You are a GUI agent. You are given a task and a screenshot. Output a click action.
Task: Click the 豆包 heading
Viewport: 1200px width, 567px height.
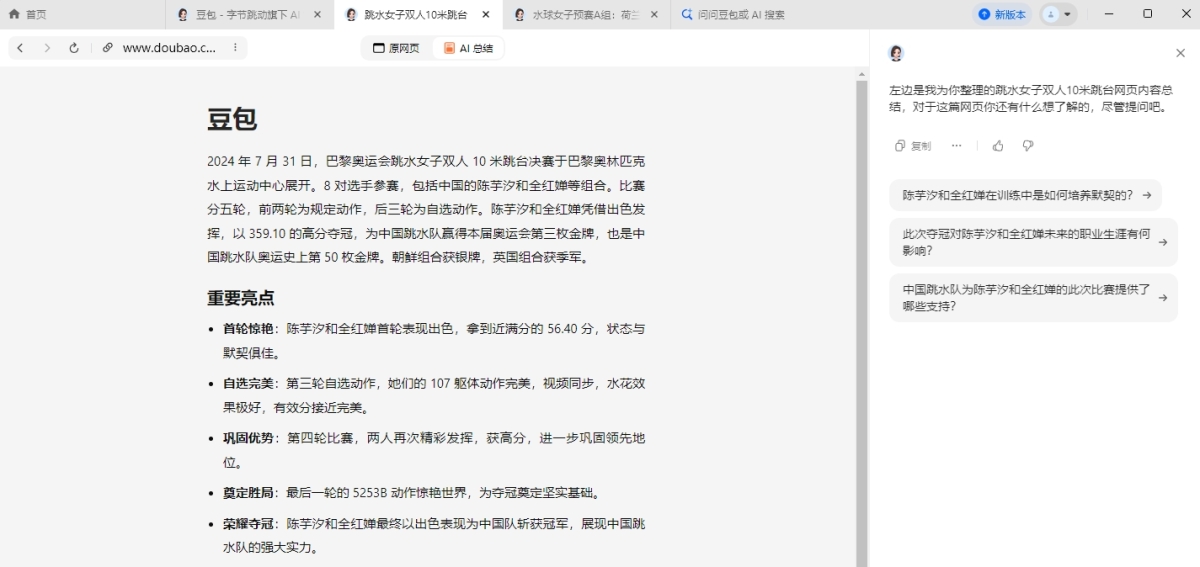(x=232, y=119)
